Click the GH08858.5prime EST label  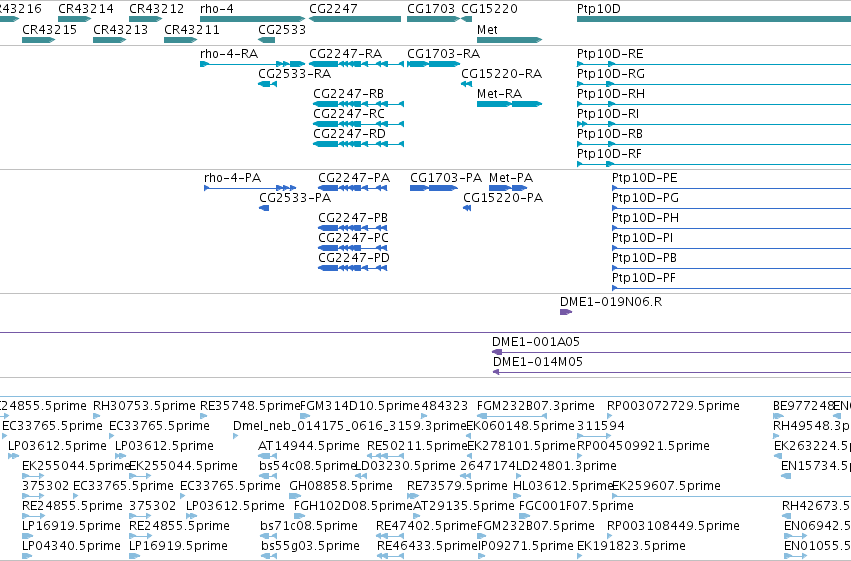pos(341,486)
